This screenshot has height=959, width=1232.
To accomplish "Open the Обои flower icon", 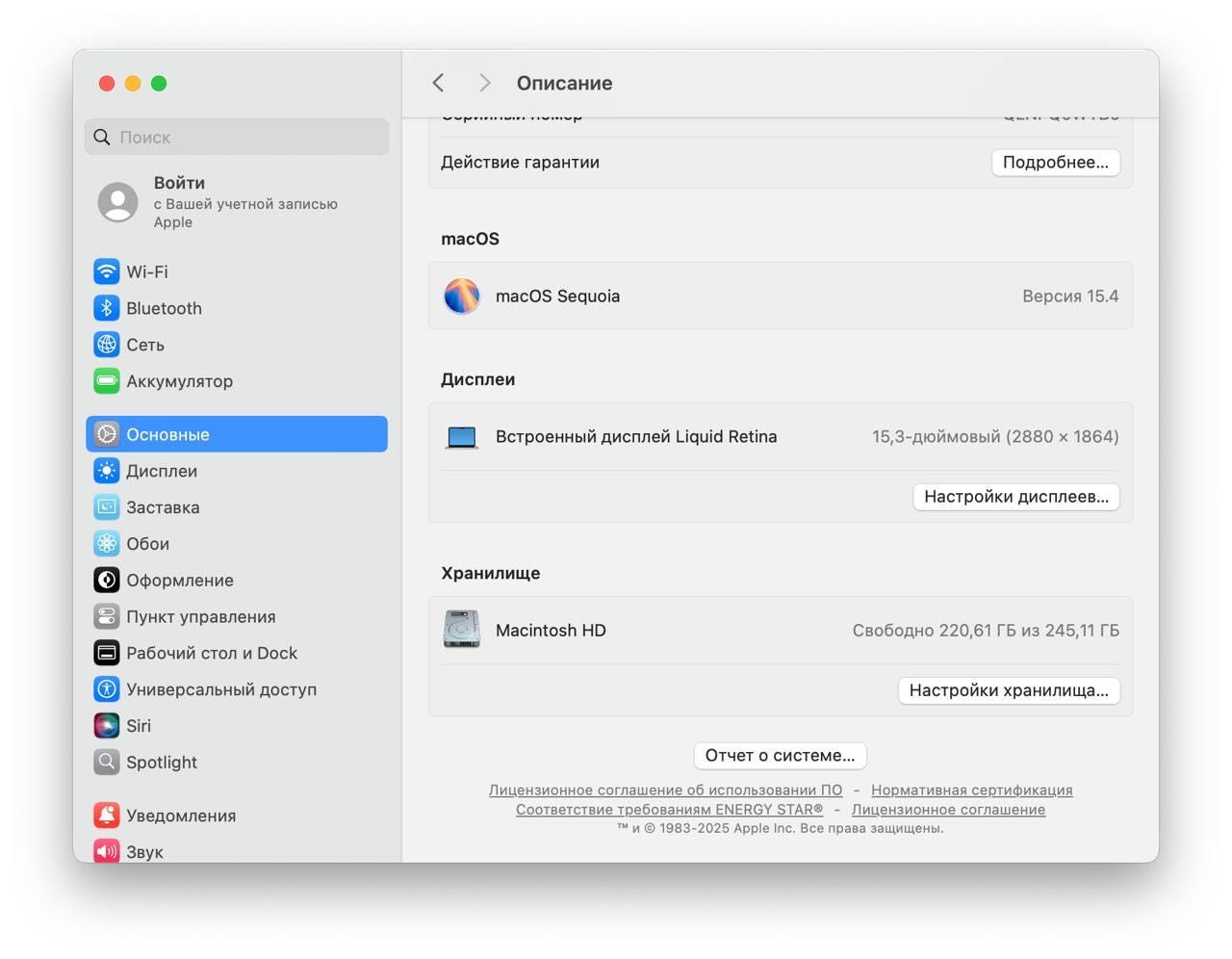I will [x=107, y=544].
